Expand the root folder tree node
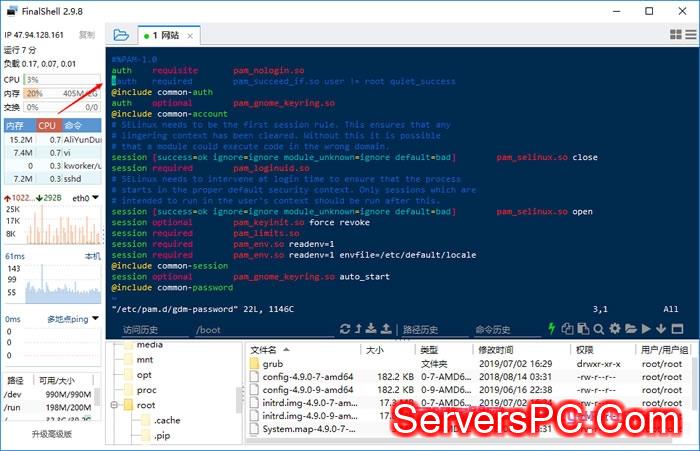The height and width of the screenshot is (451, 700). (113, 405)
